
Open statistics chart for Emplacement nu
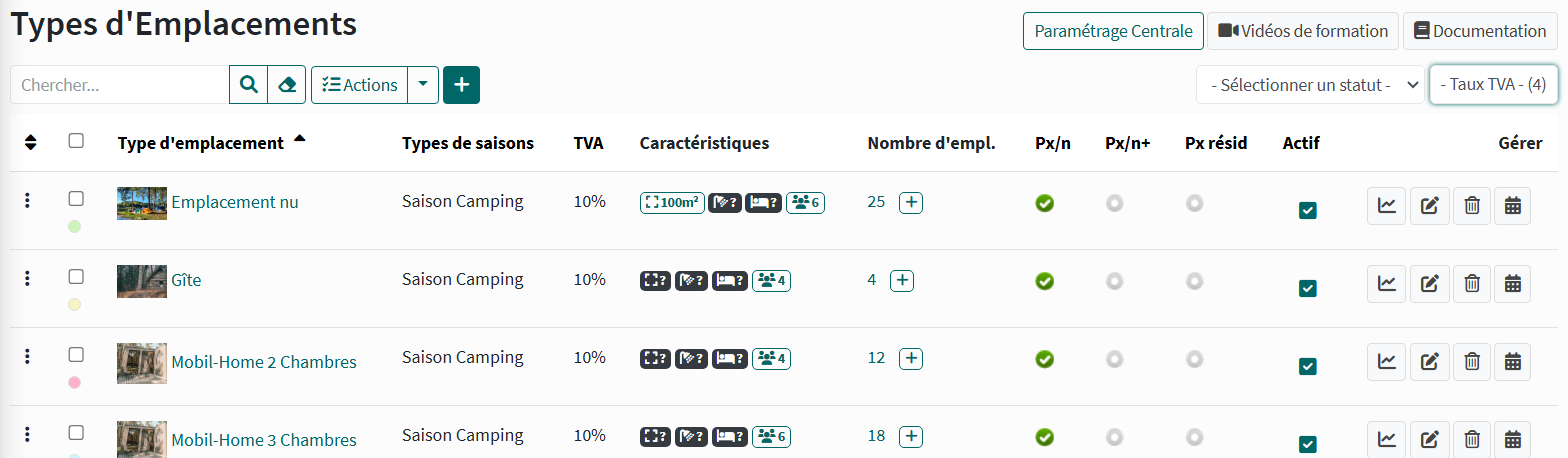pos(1386,206)
